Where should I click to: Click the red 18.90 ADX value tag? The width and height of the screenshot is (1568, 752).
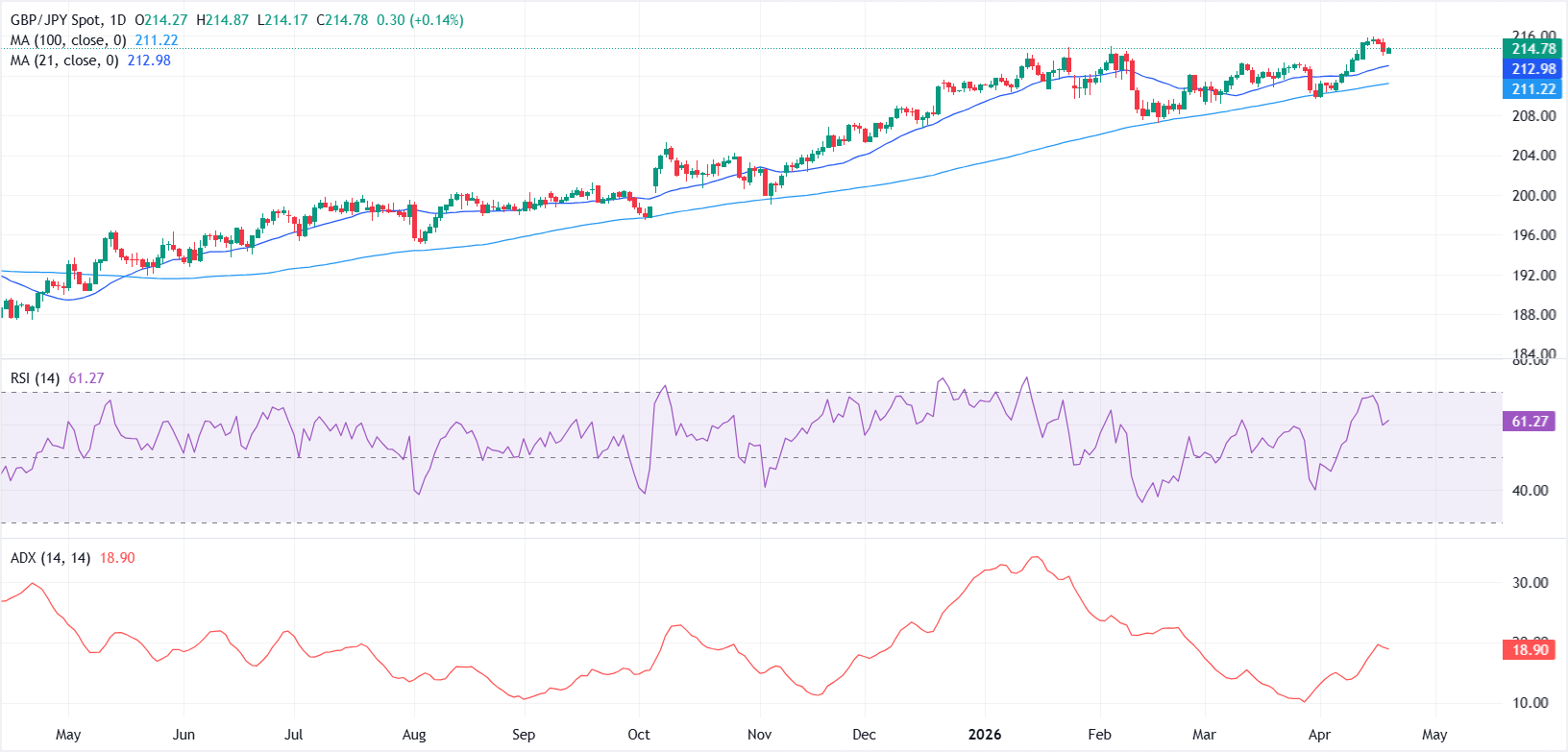(x=1529, y=650)
